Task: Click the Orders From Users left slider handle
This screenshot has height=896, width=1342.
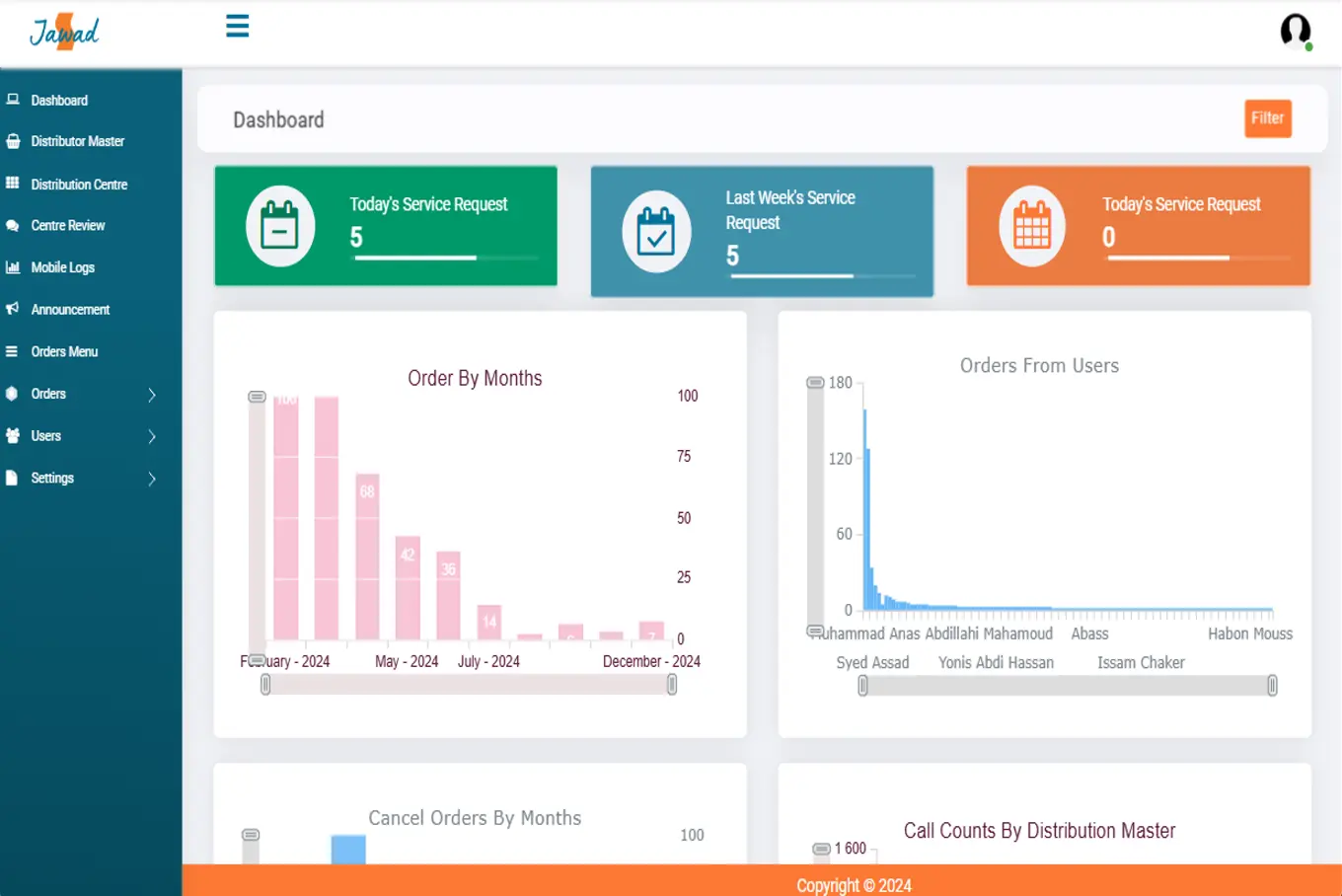Action: coord(863,686)
